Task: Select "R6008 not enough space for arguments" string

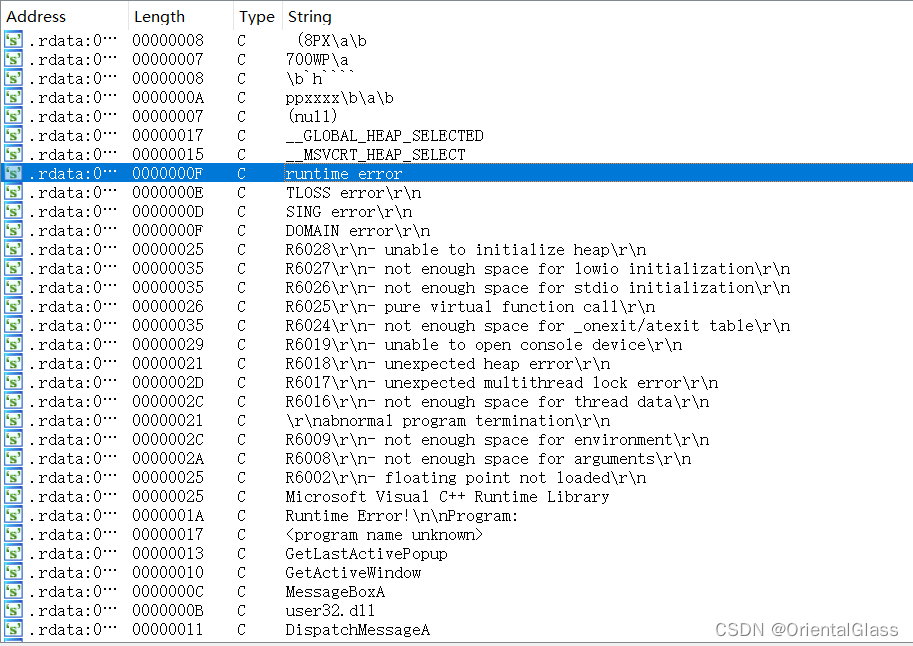Action: click(x=488, y=459)
